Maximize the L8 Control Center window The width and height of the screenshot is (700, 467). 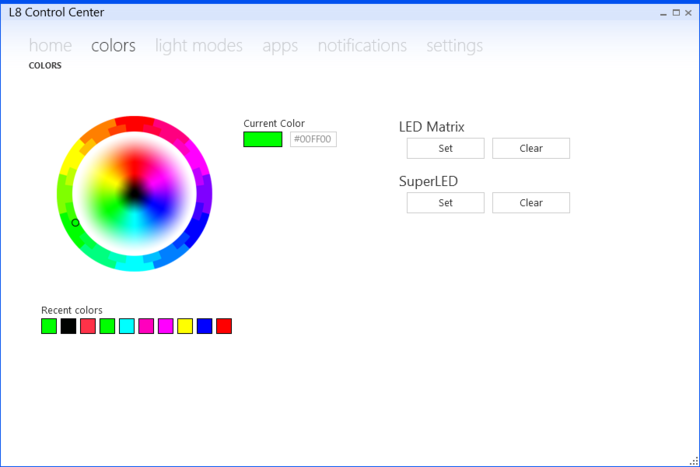[676, 13]
